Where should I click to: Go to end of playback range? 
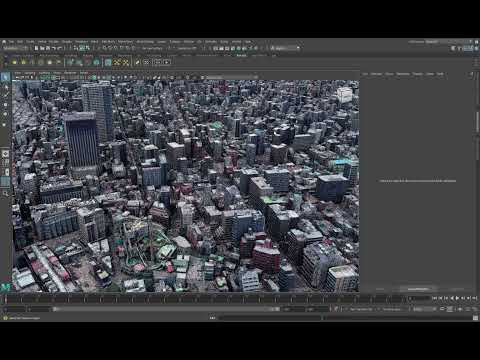click(475, 298)
